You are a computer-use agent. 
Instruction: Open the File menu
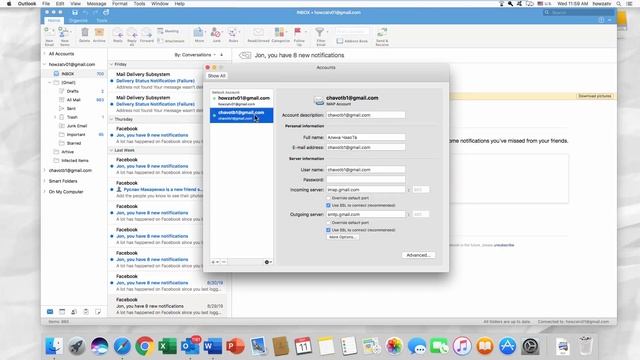coord(46,4)
